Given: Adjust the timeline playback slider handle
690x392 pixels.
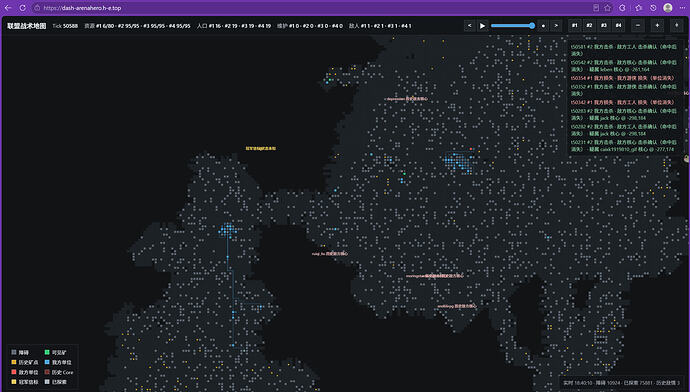Looking at the screenshot, I should click(x=532, y=26).
